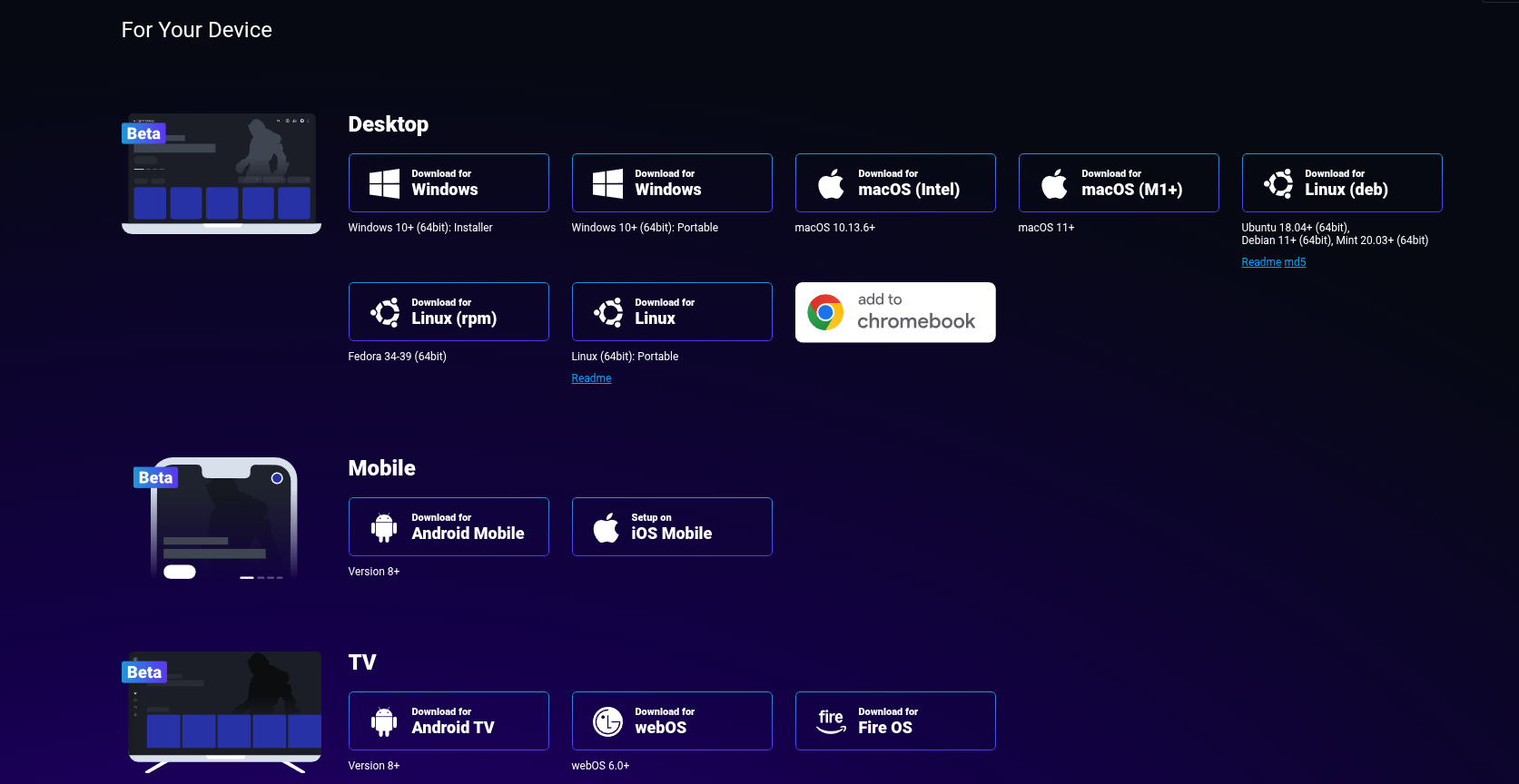Screen dimensions: 1519x784
Task: Click the Chrome logo on add to chromebook
Action: click(825, 312)
